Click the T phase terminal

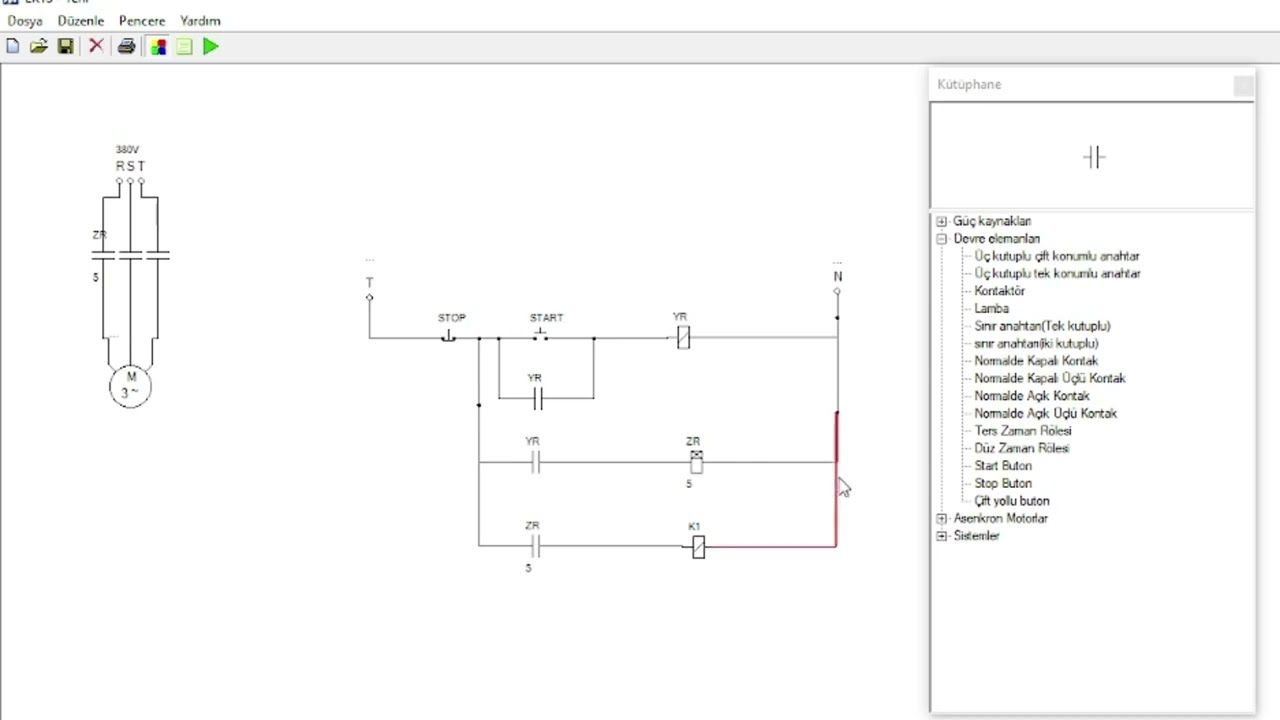pos(369,297)
